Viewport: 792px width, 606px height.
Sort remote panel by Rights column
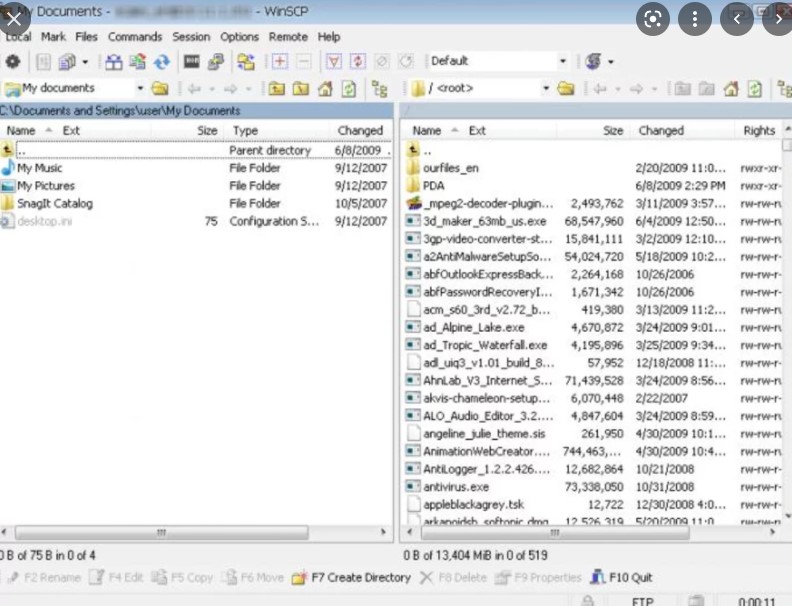(759, 130)
